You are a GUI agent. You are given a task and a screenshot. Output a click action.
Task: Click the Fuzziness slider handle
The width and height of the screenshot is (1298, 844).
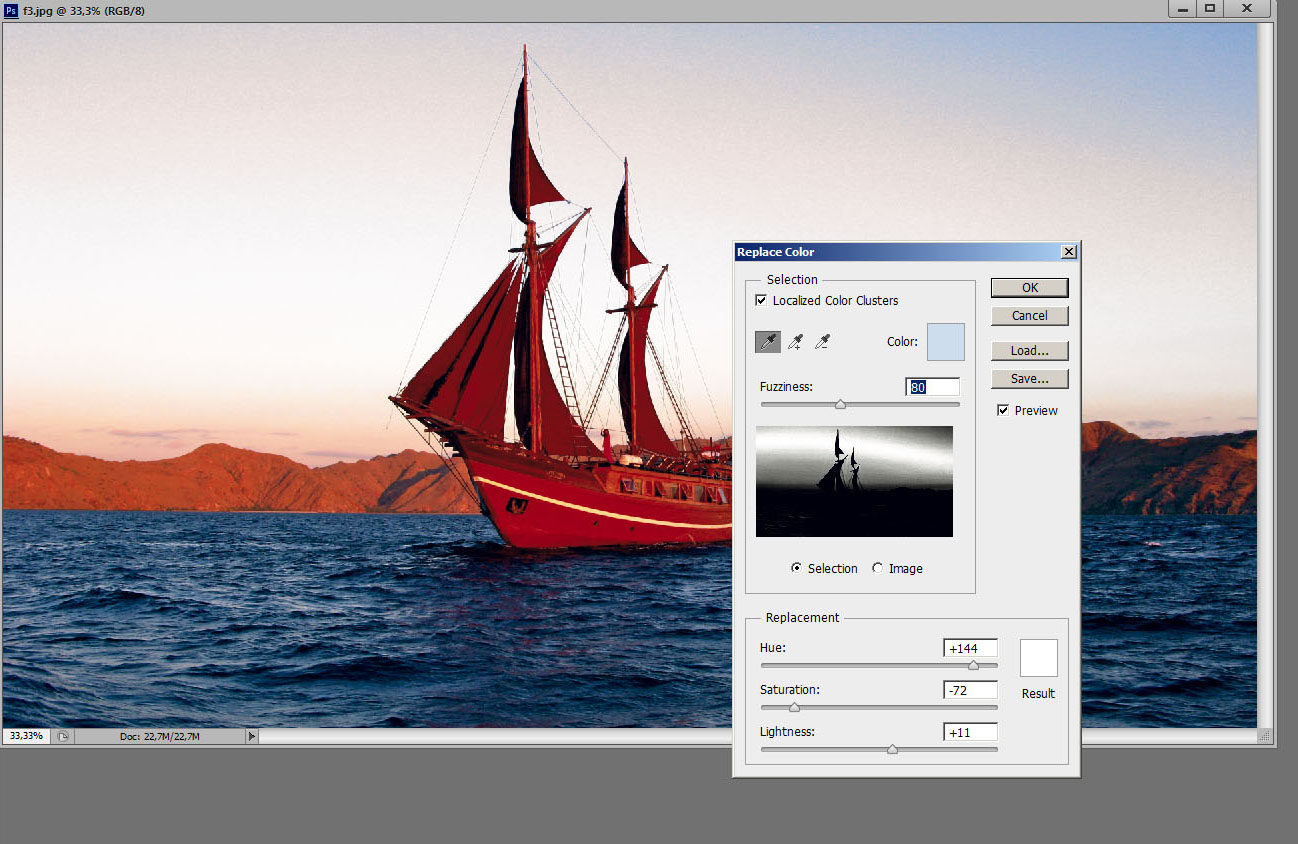(x=840, y=404)
